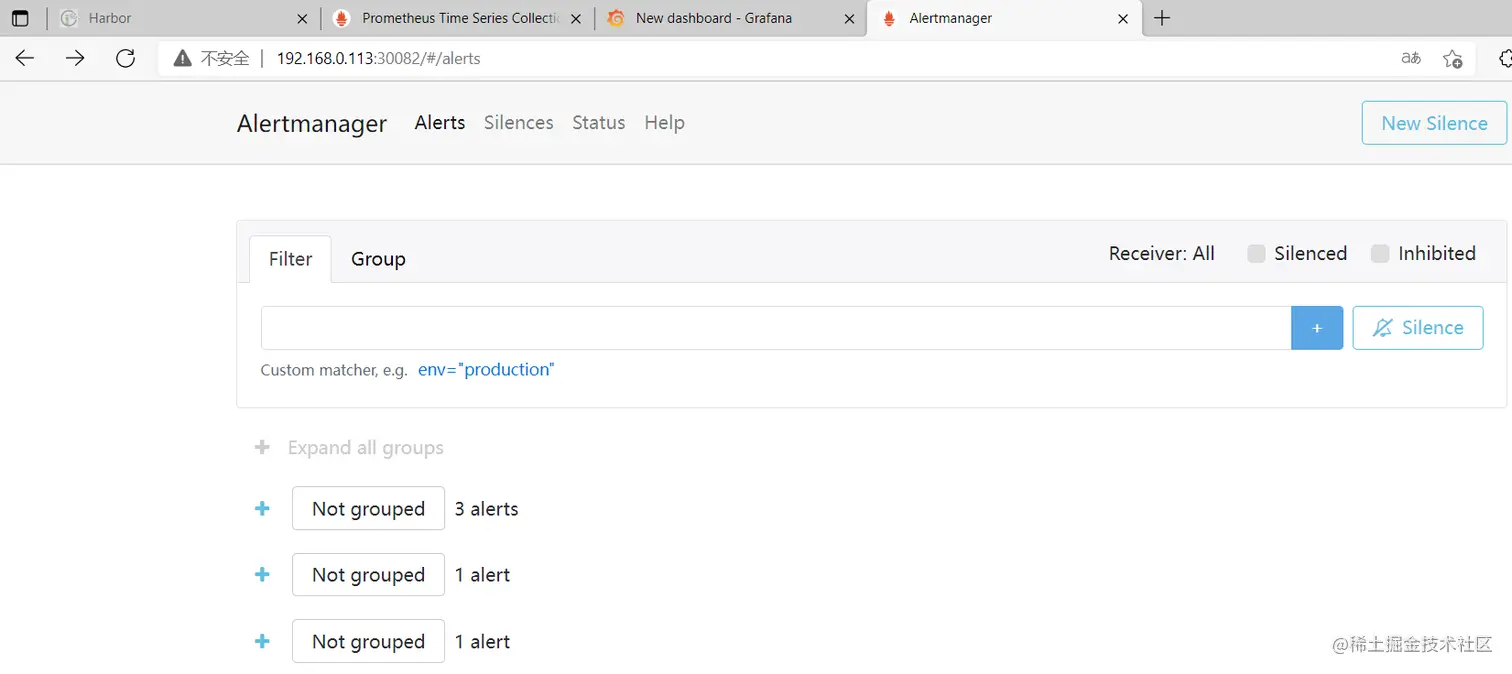Screen dimensions: 1512x674
Task: Open the read aloud/translate icon in address bar
Action: coord(1411,58)
